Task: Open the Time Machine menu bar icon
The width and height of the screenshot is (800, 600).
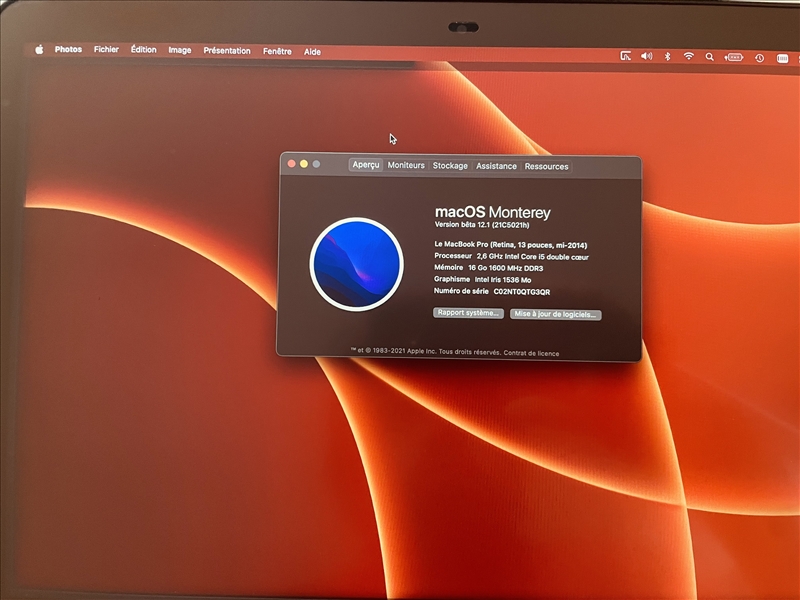Action: (760, 58)
